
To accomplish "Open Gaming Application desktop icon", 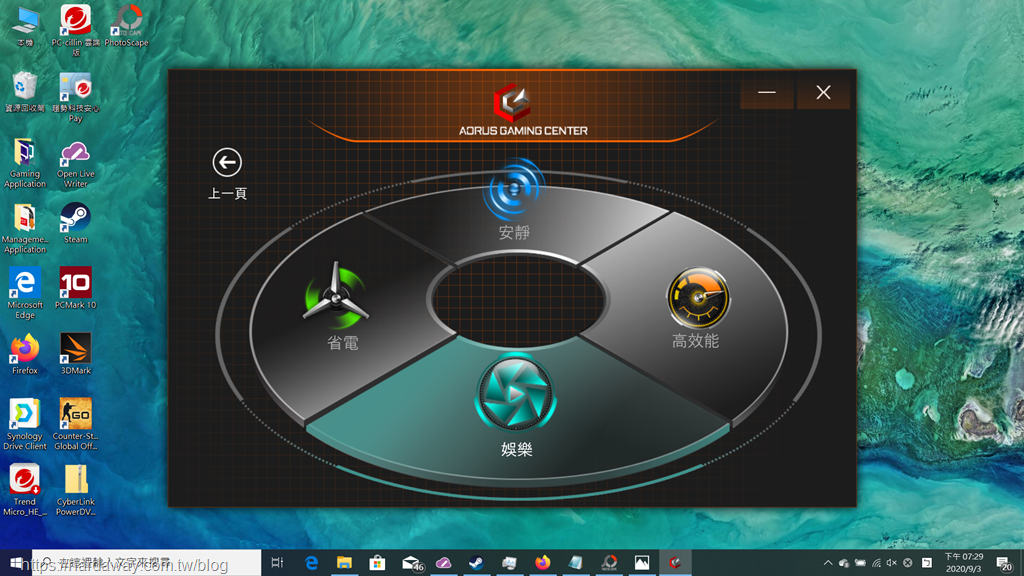I will pos(25,163).
